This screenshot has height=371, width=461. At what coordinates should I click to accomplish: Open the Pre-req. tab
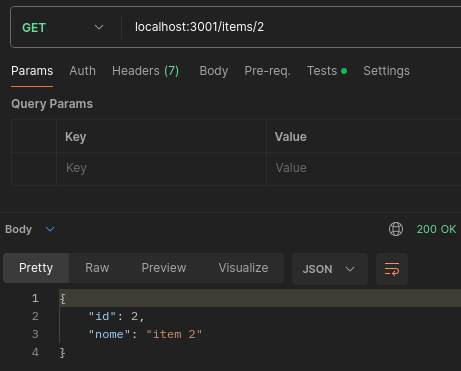coord(267,71)
